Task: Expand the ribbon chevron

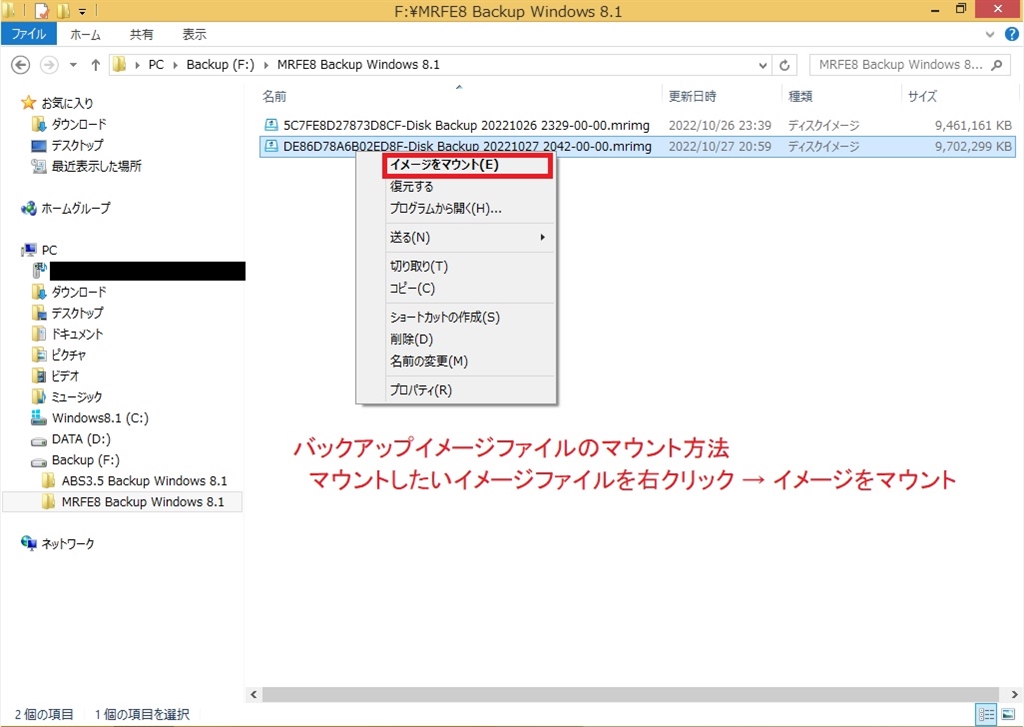Action: (x=990, y=35)
